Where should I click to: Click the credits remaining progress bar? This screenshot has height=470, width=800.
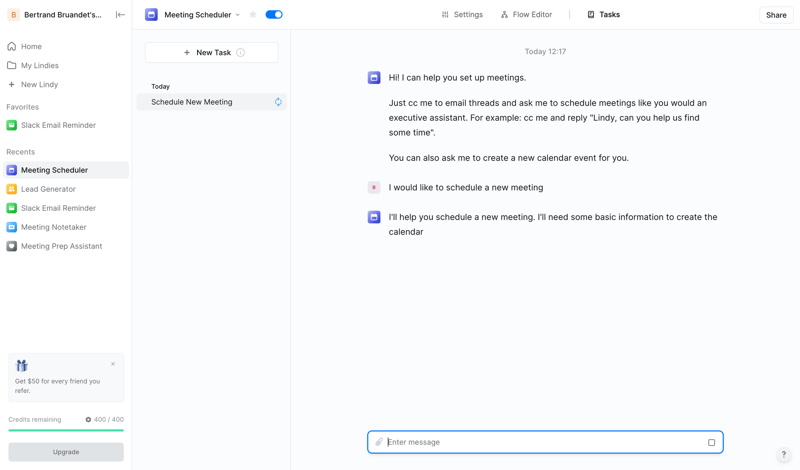point(66,430)
